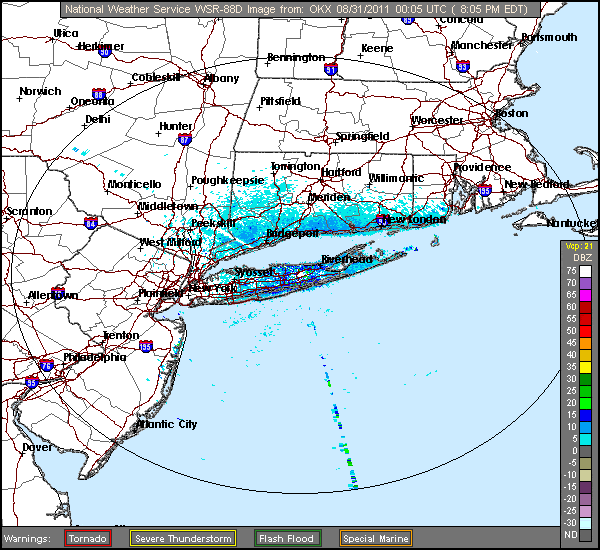The width and height of the screenshot is (600, 550).
Task: Click the Interstate 84 shield near Scranton
Action: click(x=91, y=223)
